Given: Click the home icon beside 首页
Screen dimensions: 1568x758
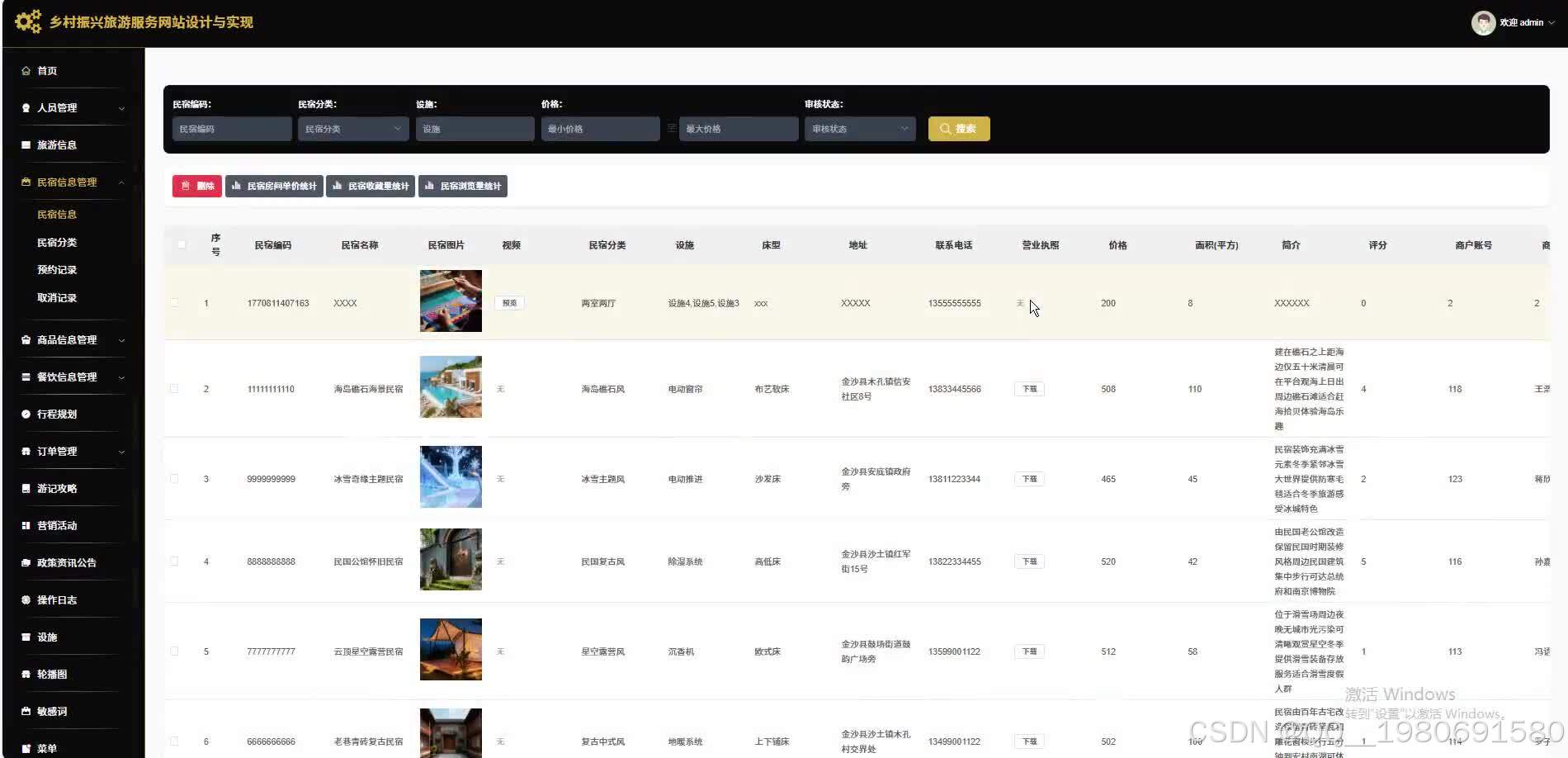Looking at the screenshot, I should tap(26, 71).
